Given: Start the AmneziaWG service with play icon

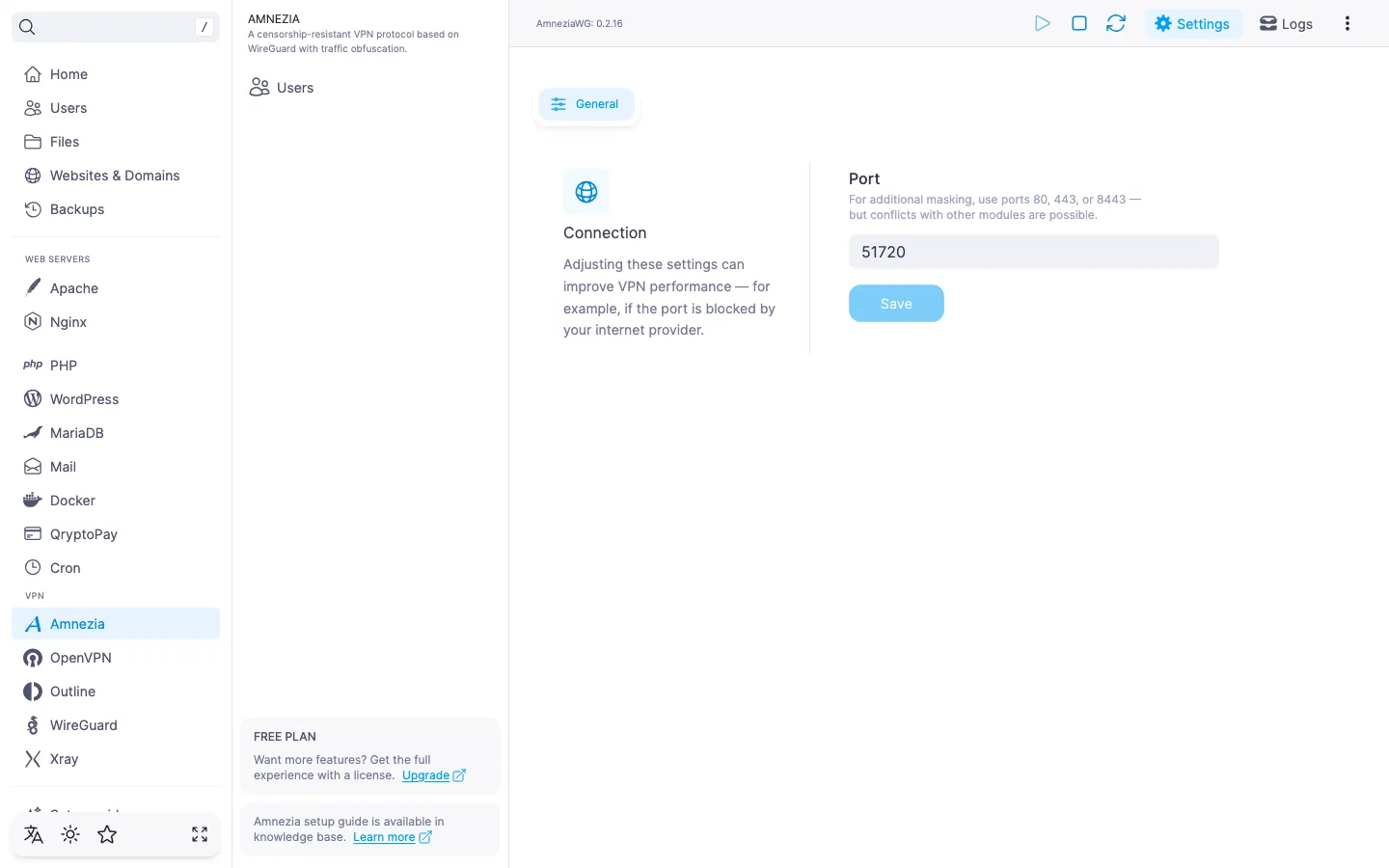Looking at the screenshot, I should pos(1042,23).
